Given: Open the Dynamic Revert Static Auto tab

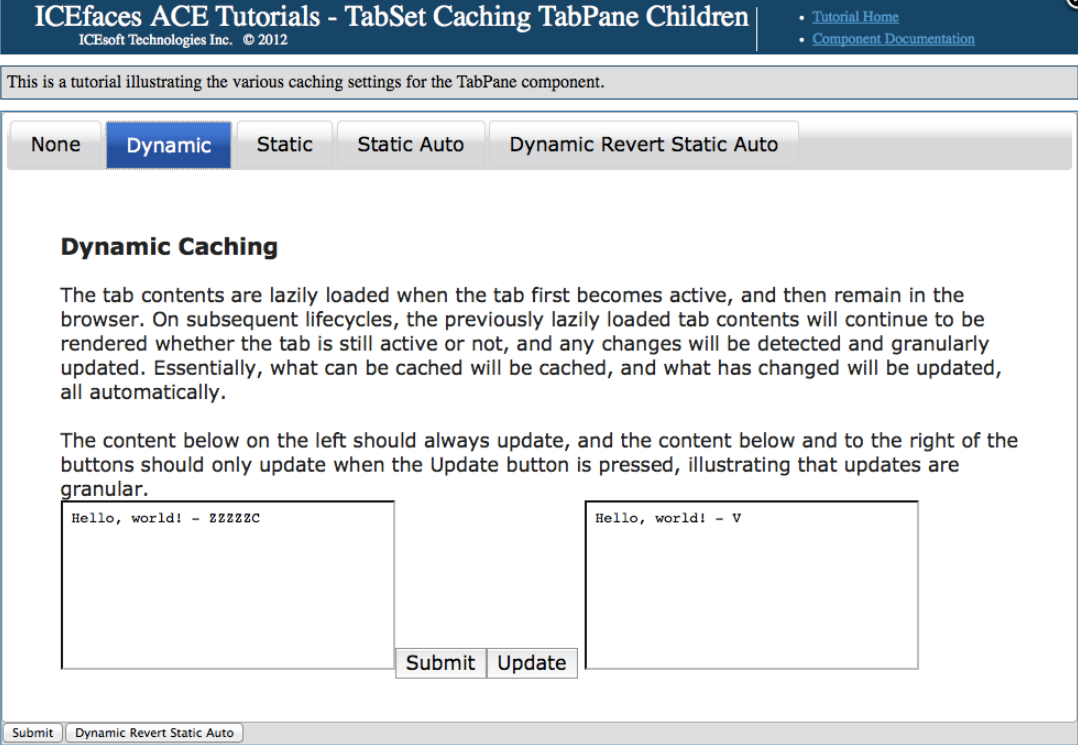Looking at the screenshot, I should tap(643, 145).
